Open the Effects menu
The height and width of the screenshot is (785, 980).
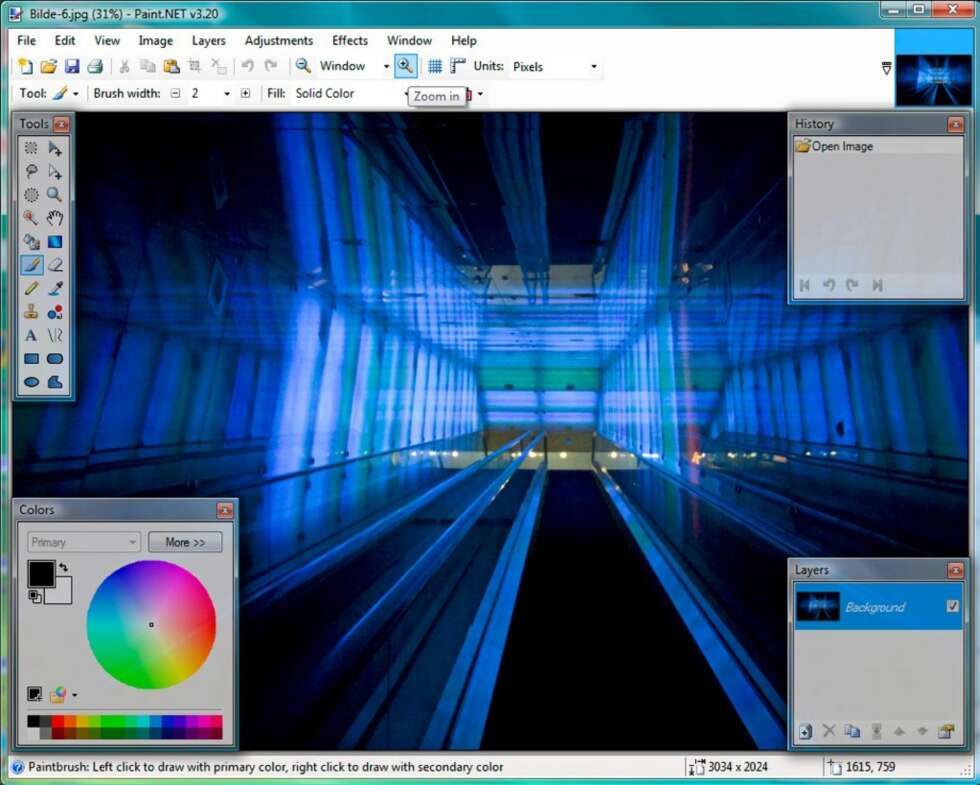[349, 41]
